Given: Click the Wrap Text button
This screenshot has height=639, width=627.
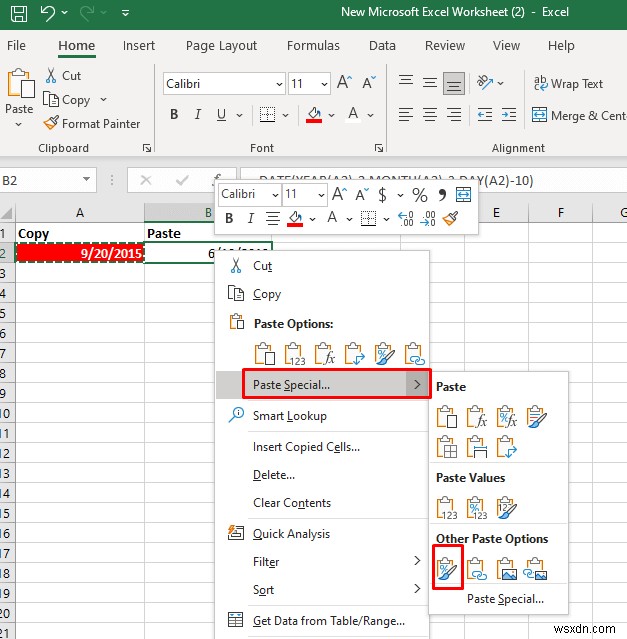Looking at the screenshot, I should point(568,84).
